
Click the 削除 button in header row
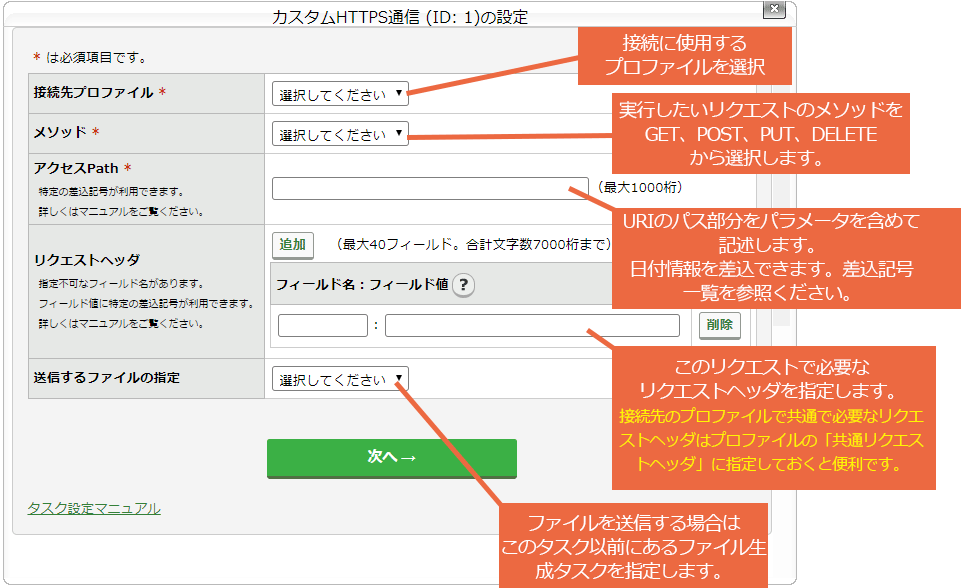coord(720,325)
